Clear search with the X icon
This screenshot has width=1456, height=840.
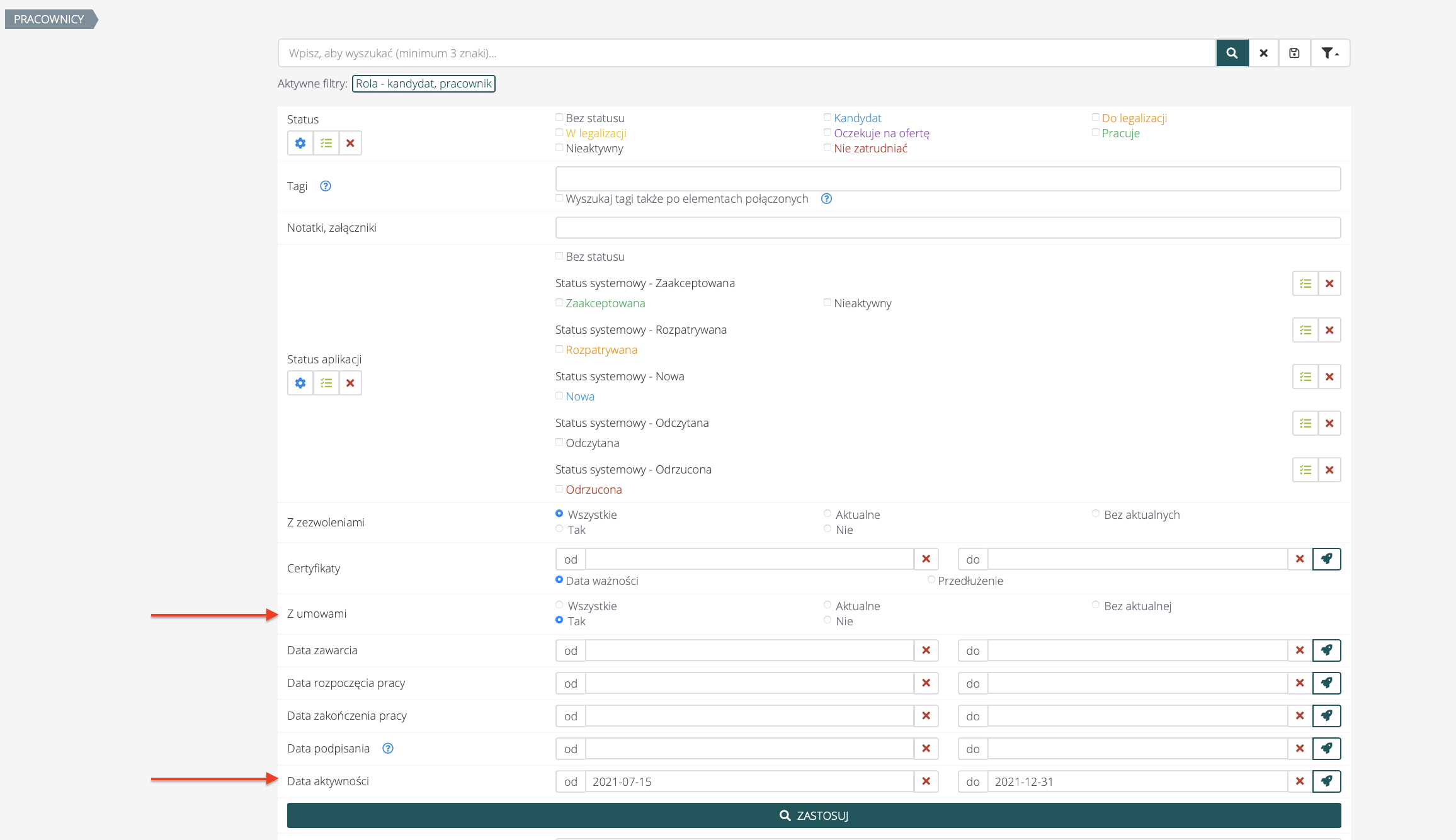(1263, 53)
